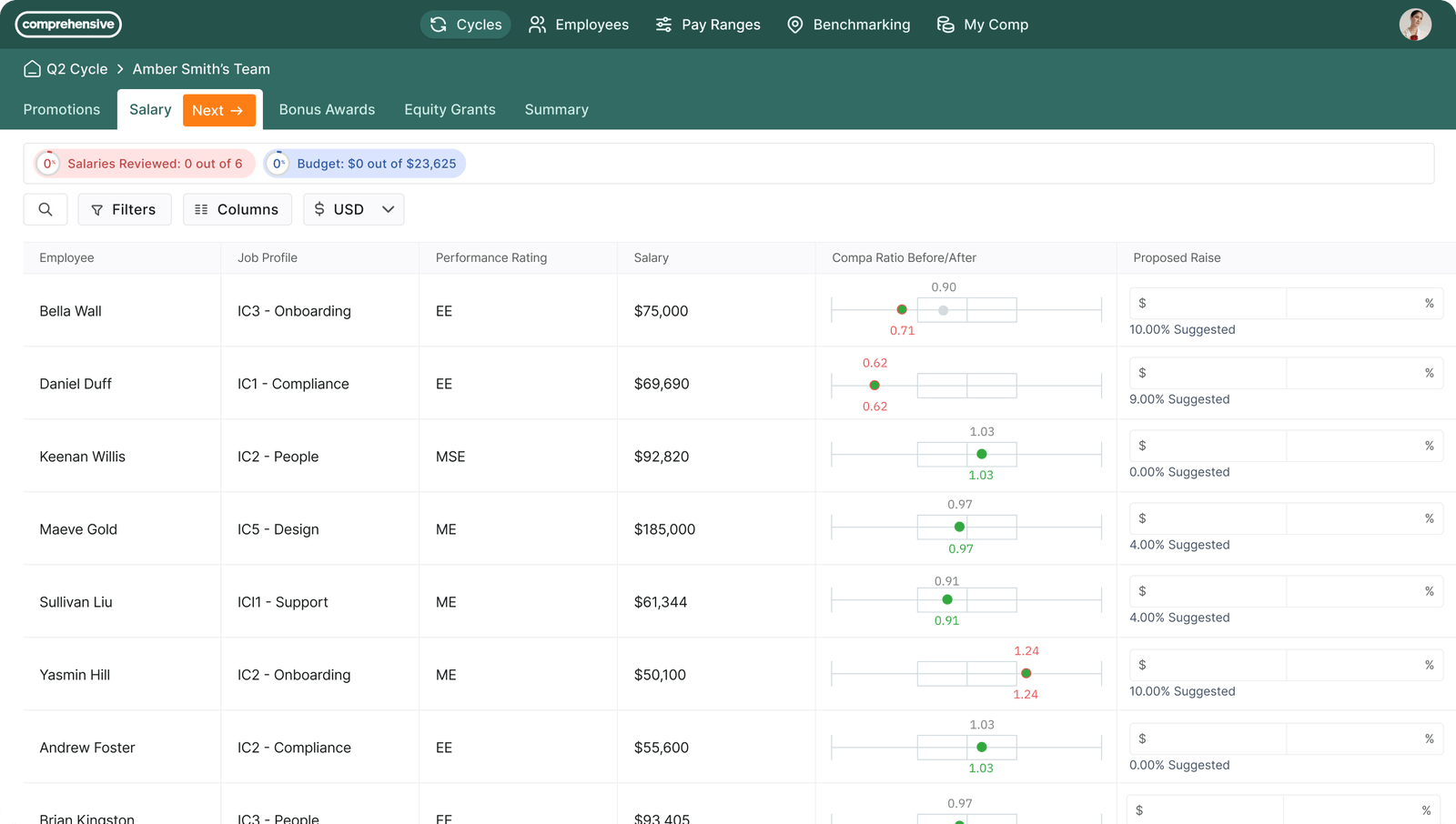
Task: Open the Filters funnel icon
Action: coord(97,209)
